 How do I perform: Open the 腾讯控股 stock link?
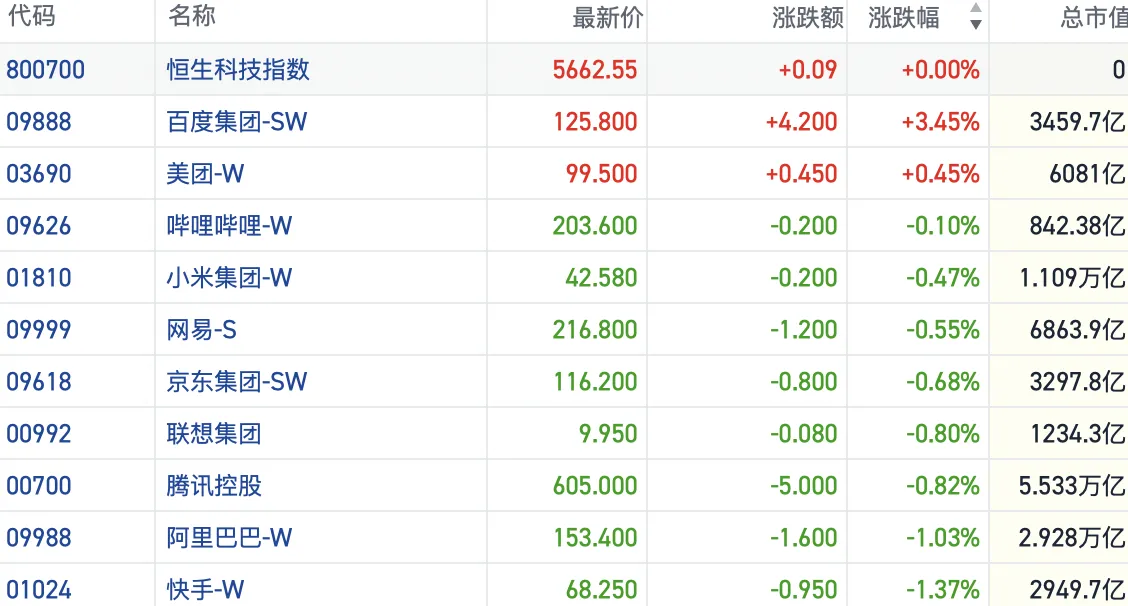214,486
